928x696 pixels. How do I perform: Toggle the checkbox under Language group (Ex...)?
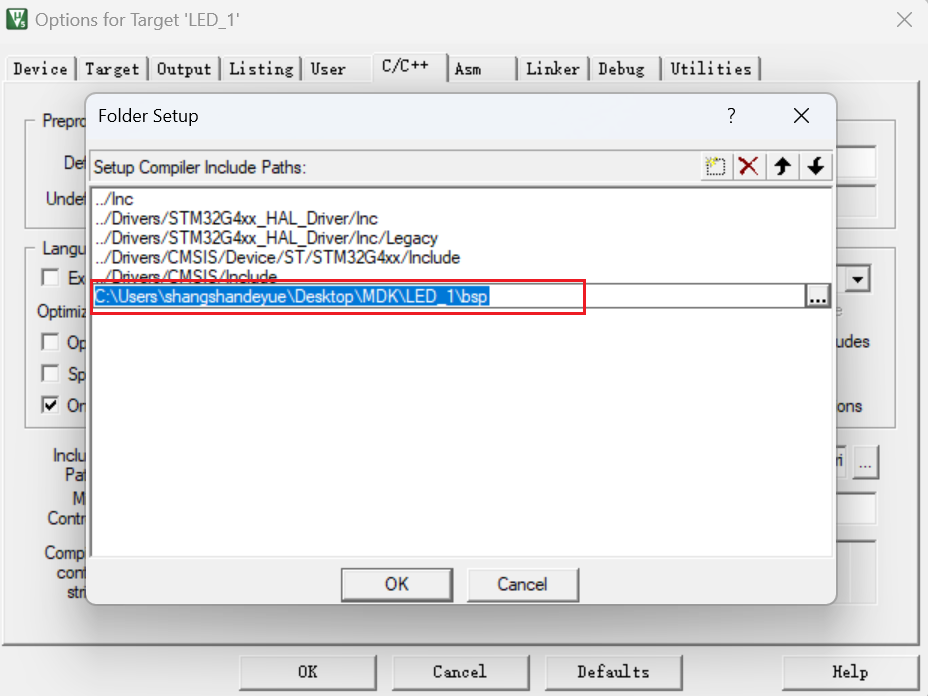tap(50, 278)
